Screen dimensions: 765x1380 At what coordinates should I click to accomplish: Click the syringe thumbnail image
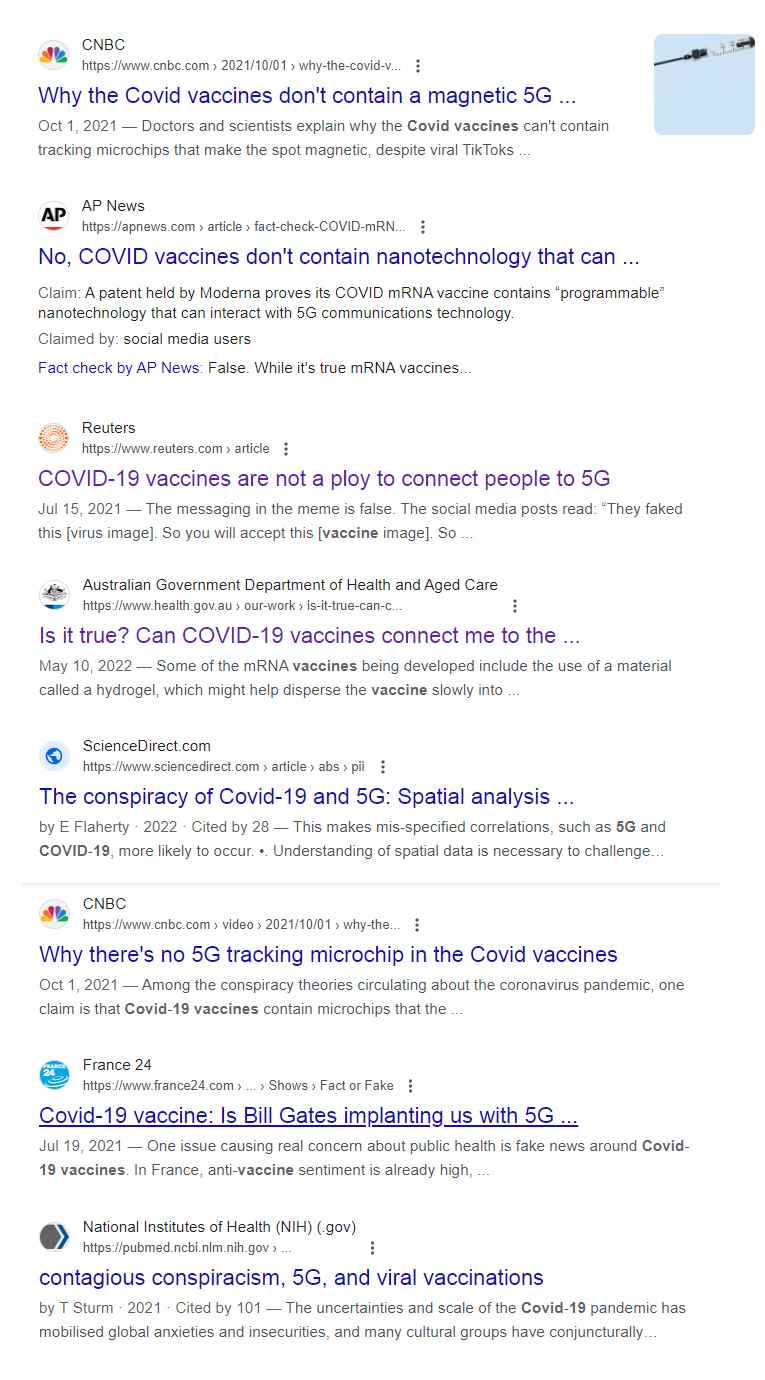pyautogui.click(x=704, y=84)
